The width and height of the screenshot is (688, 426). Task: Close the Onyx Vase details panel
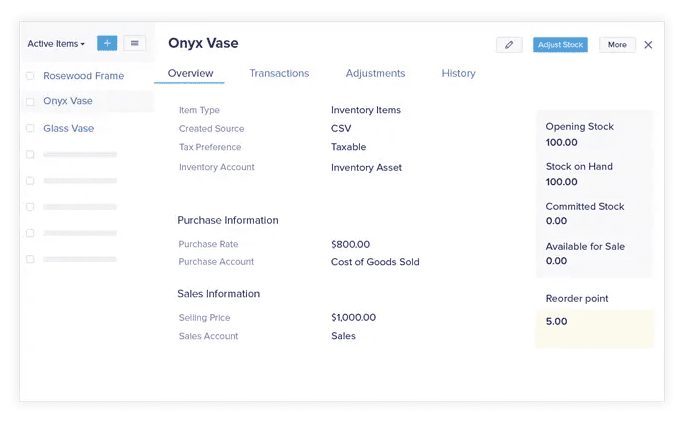[648, 45]
